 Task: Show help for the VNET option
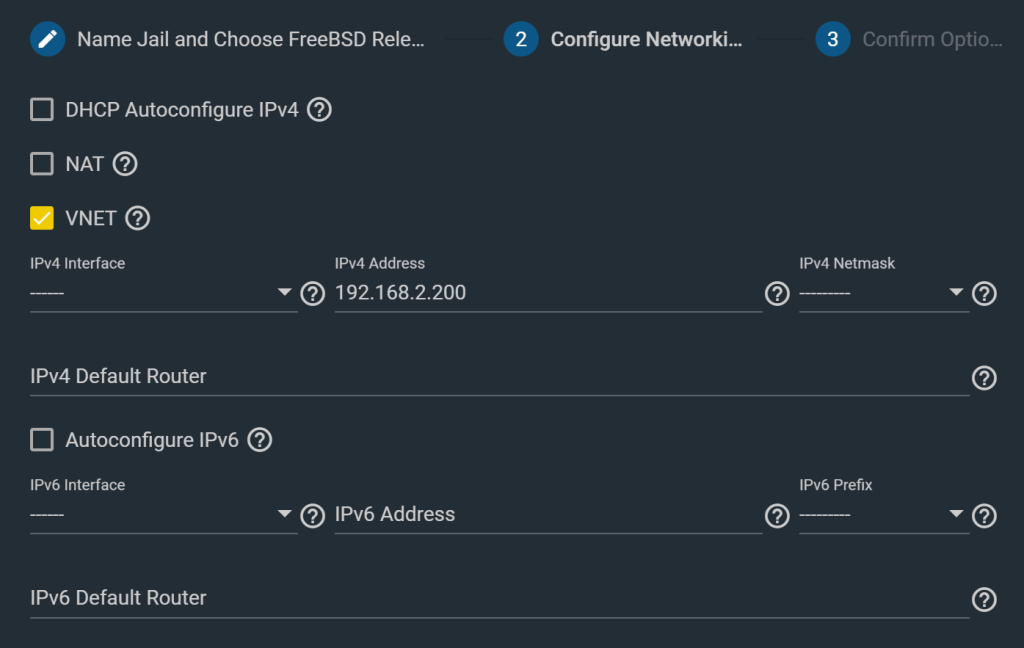[x=138, y=218]
